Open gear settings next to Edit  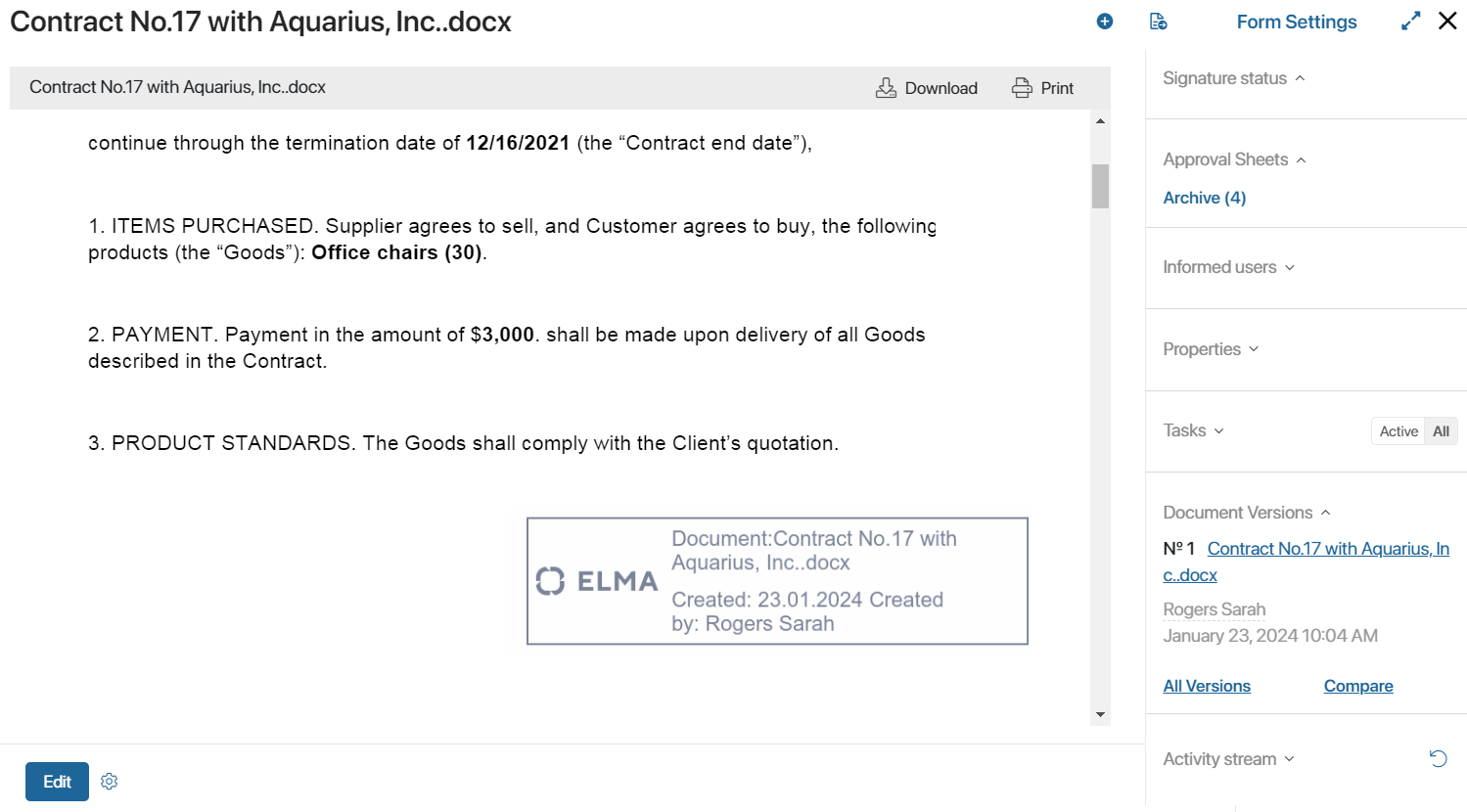pos(110,782)
